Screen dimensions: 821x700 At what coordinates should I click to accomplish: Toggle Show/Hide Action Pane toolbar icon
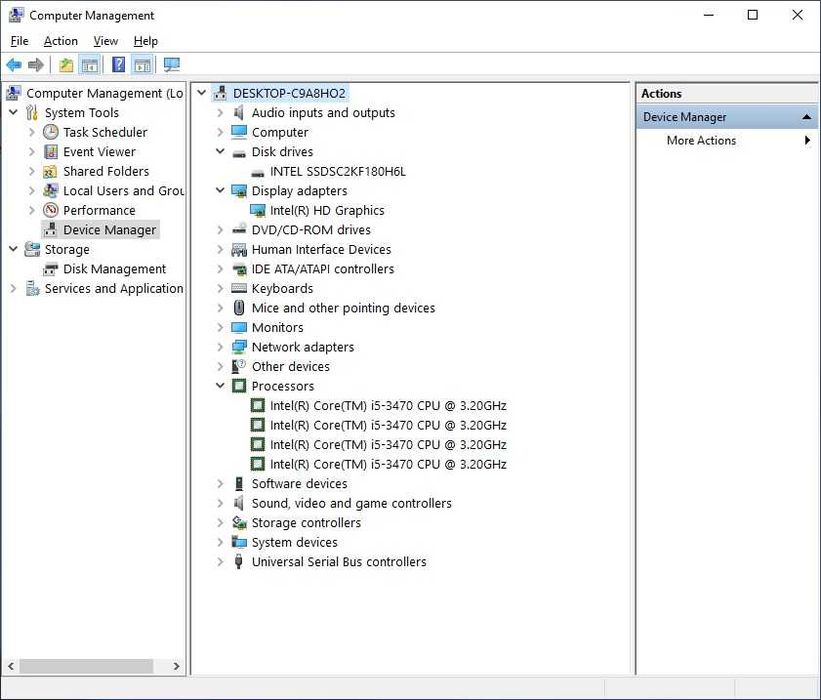[142, 65]
